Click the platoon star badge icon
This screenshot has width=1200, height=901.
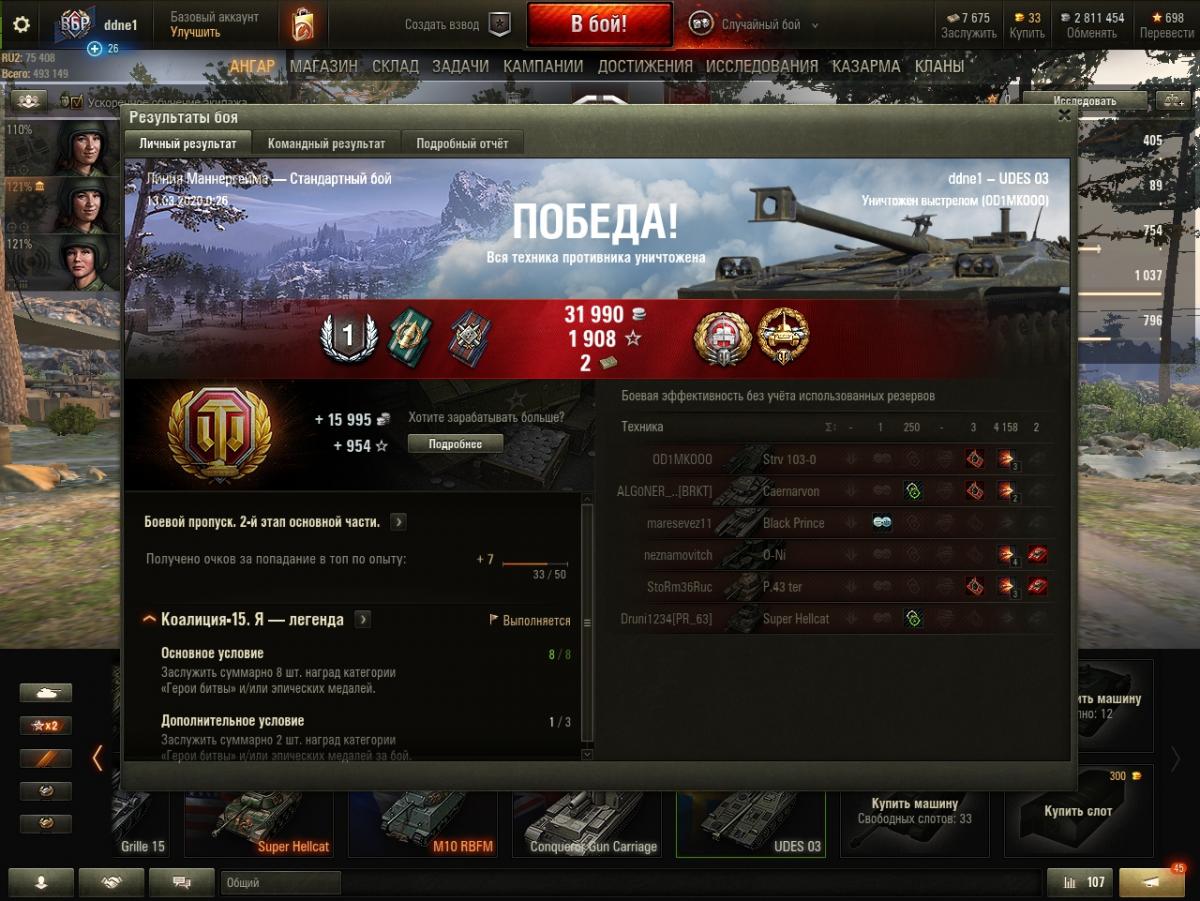[500, 25]
